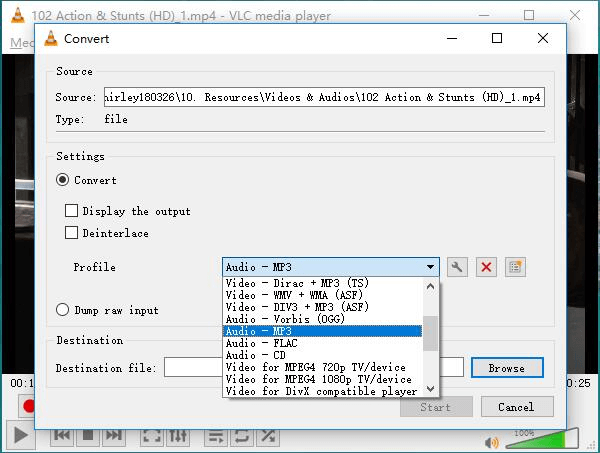
Task: Stop playback in VLC main window
Action: [x=88, y=435]
